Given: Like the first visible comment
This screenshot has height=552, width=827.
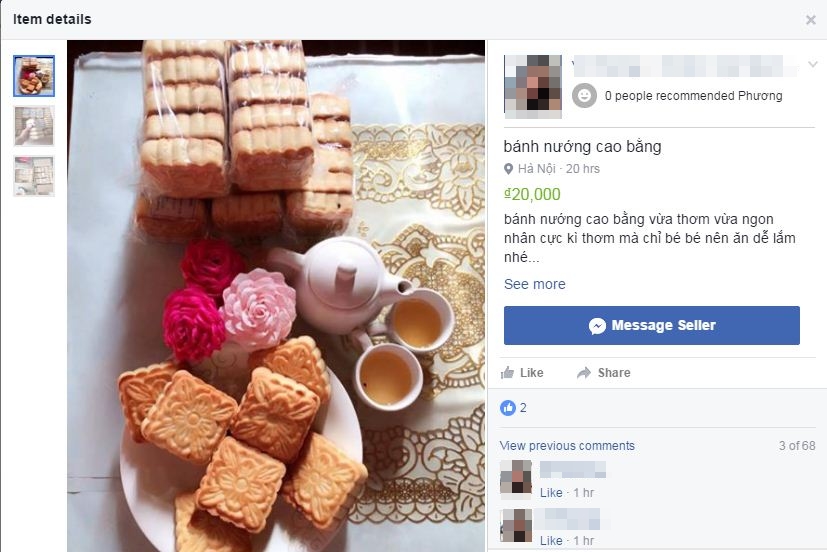Looking at the screenshot, I should 551,492.
